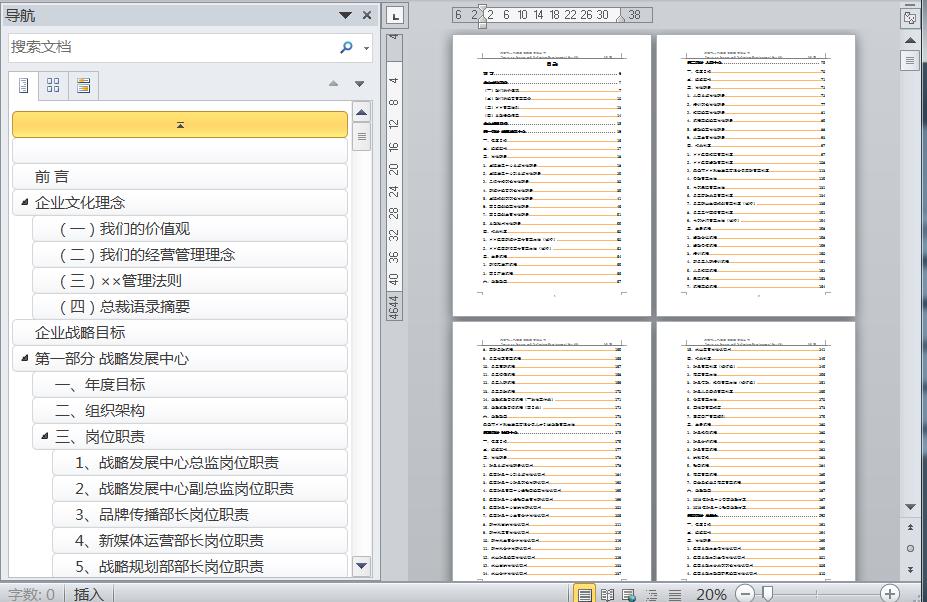
Task: Toggle the 插入 insert mode indicator
Action: (x=88, y=594)
